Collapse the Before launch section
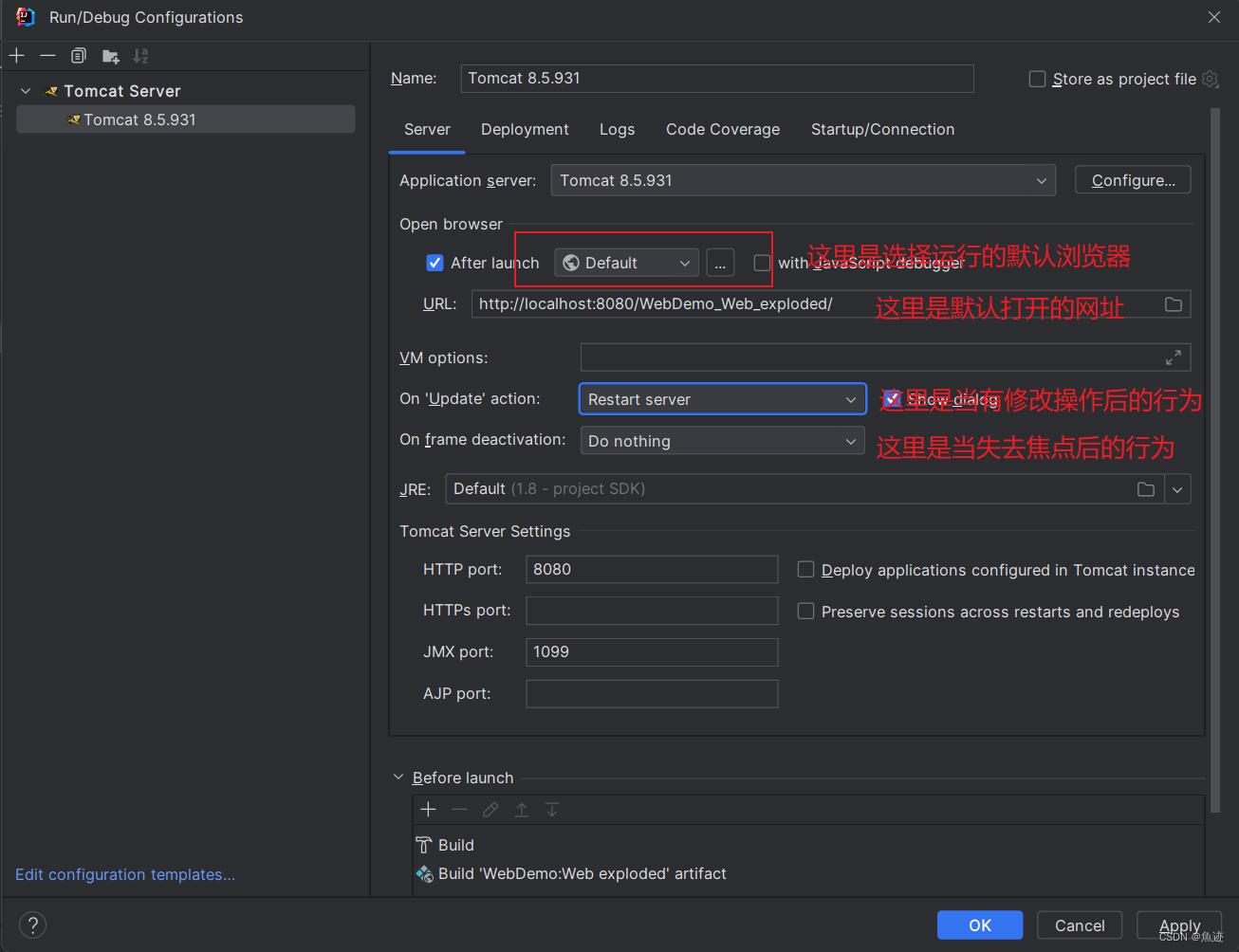Image resolution: width=1239 pixels, height=952 pixels. (x=398, y=778)
